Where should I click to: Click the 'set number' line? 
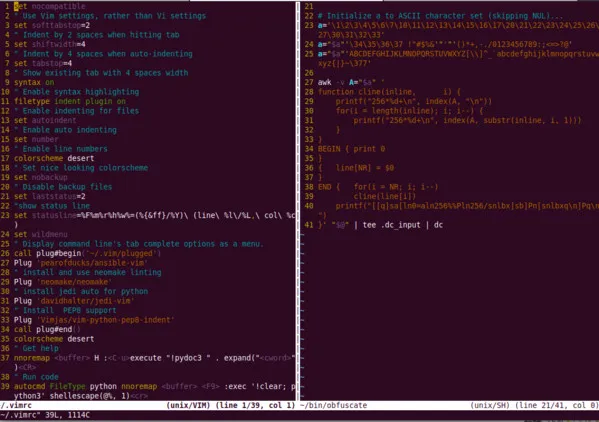click(x=36, y=139)
